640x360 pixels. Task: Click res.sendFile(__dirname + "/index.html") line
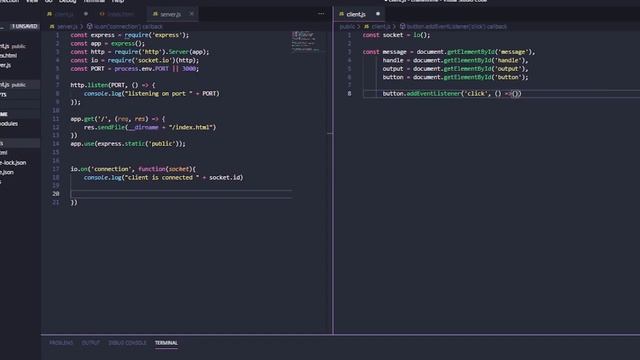click(150, 127)
